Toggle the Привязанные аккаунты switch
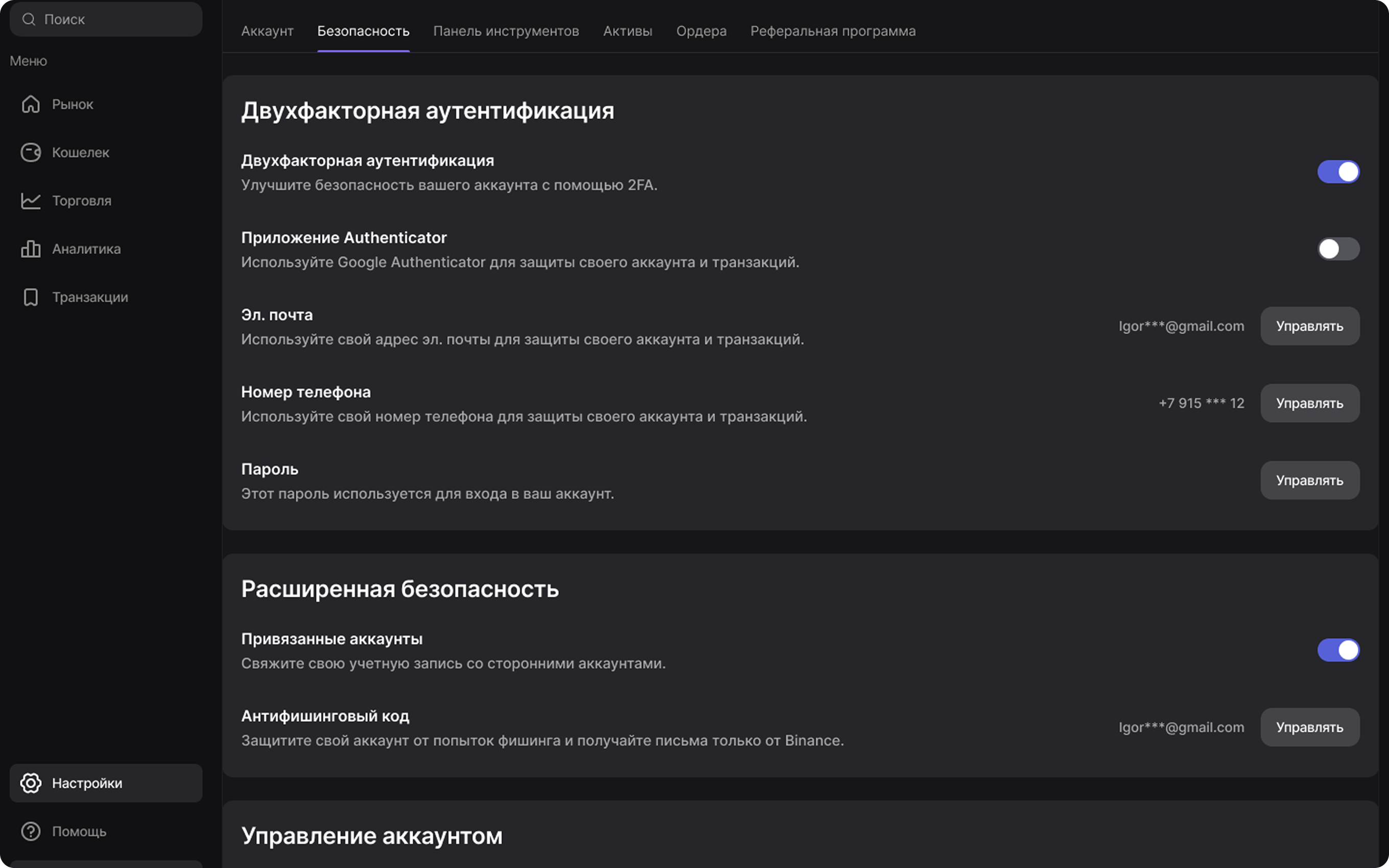This screenshot has width=1389, height=868. (1338, 650)
